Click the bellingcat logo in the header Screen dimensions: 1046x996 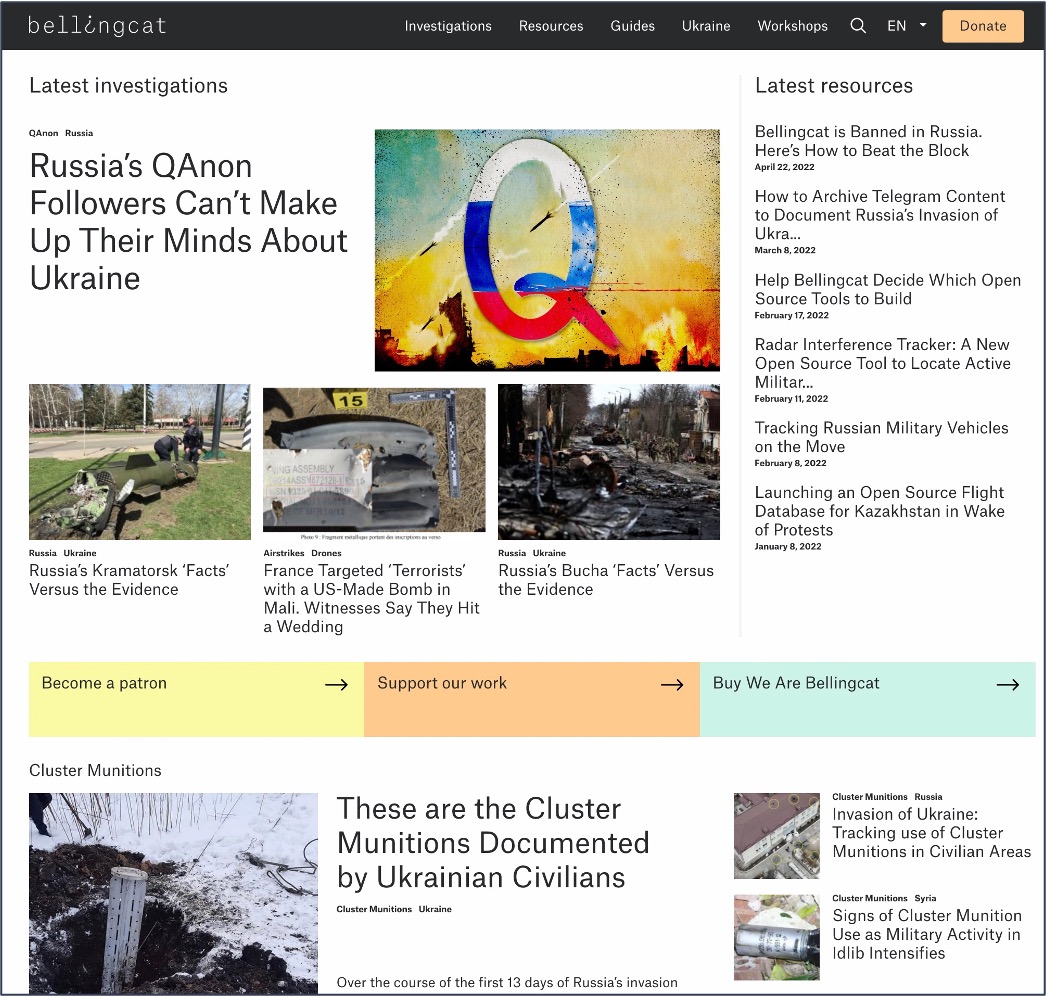point(97,25)
